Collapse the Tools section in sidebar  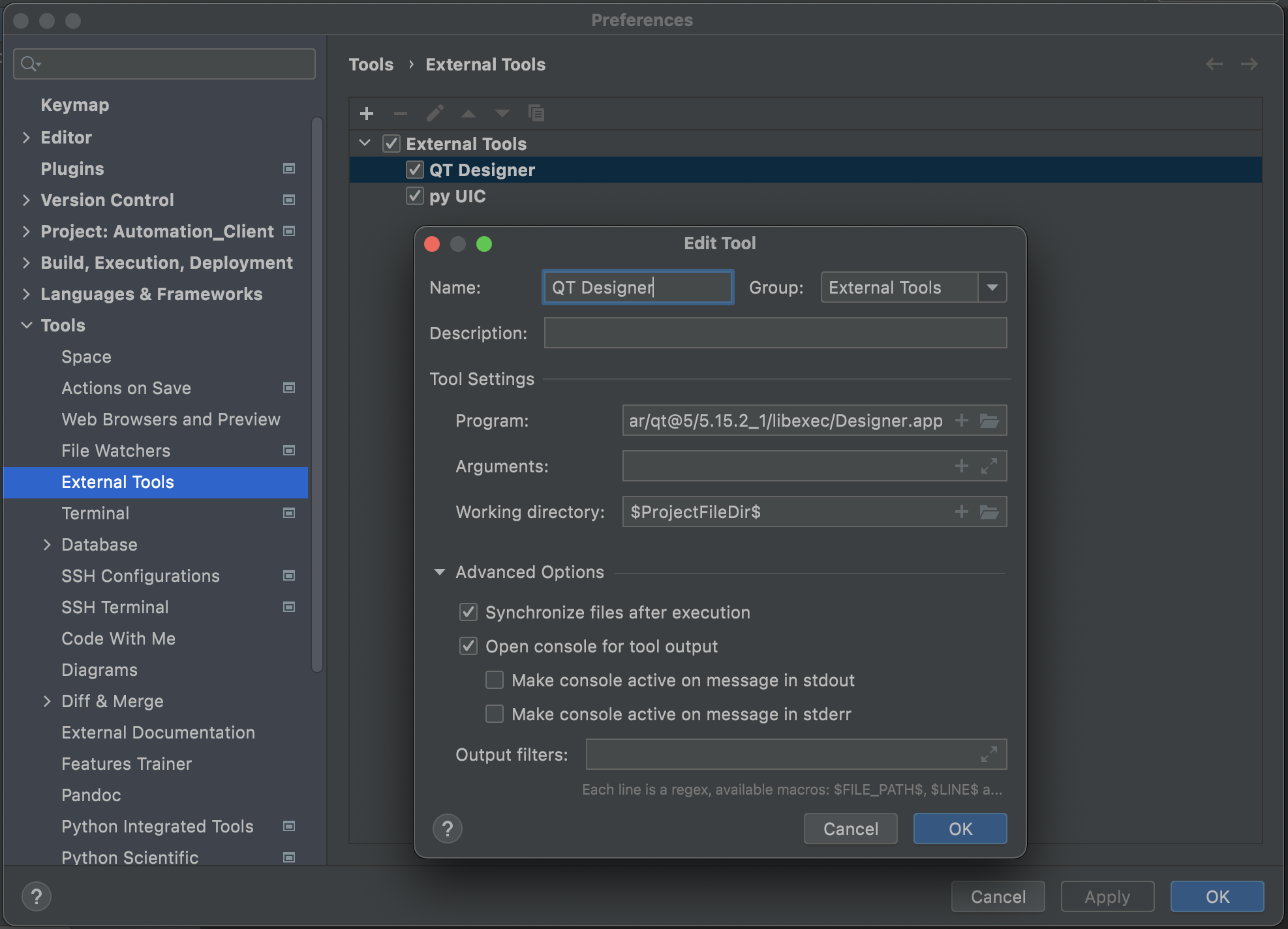click(x=27, y=325)
